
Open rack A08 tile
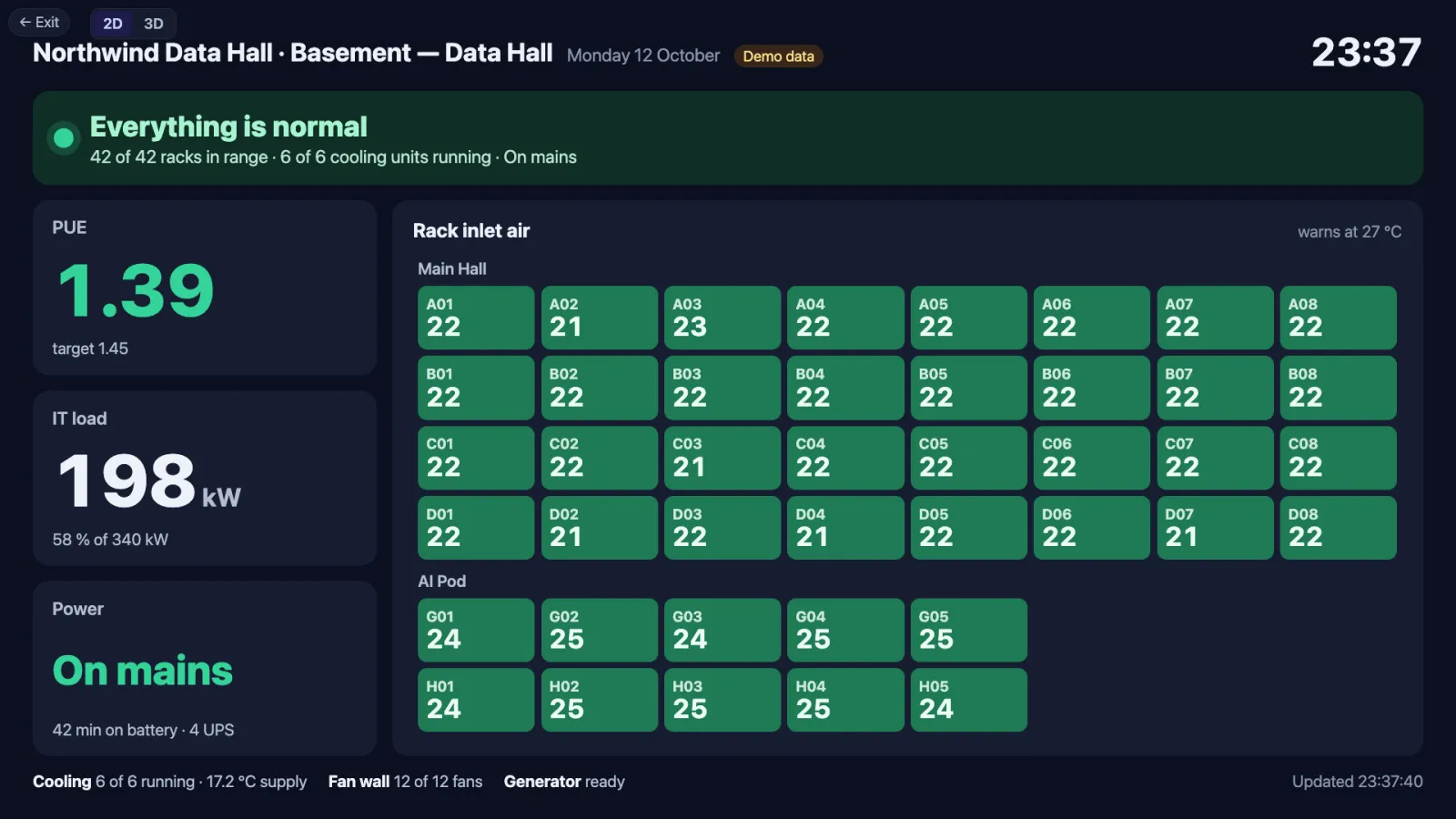click(1338, 318)
